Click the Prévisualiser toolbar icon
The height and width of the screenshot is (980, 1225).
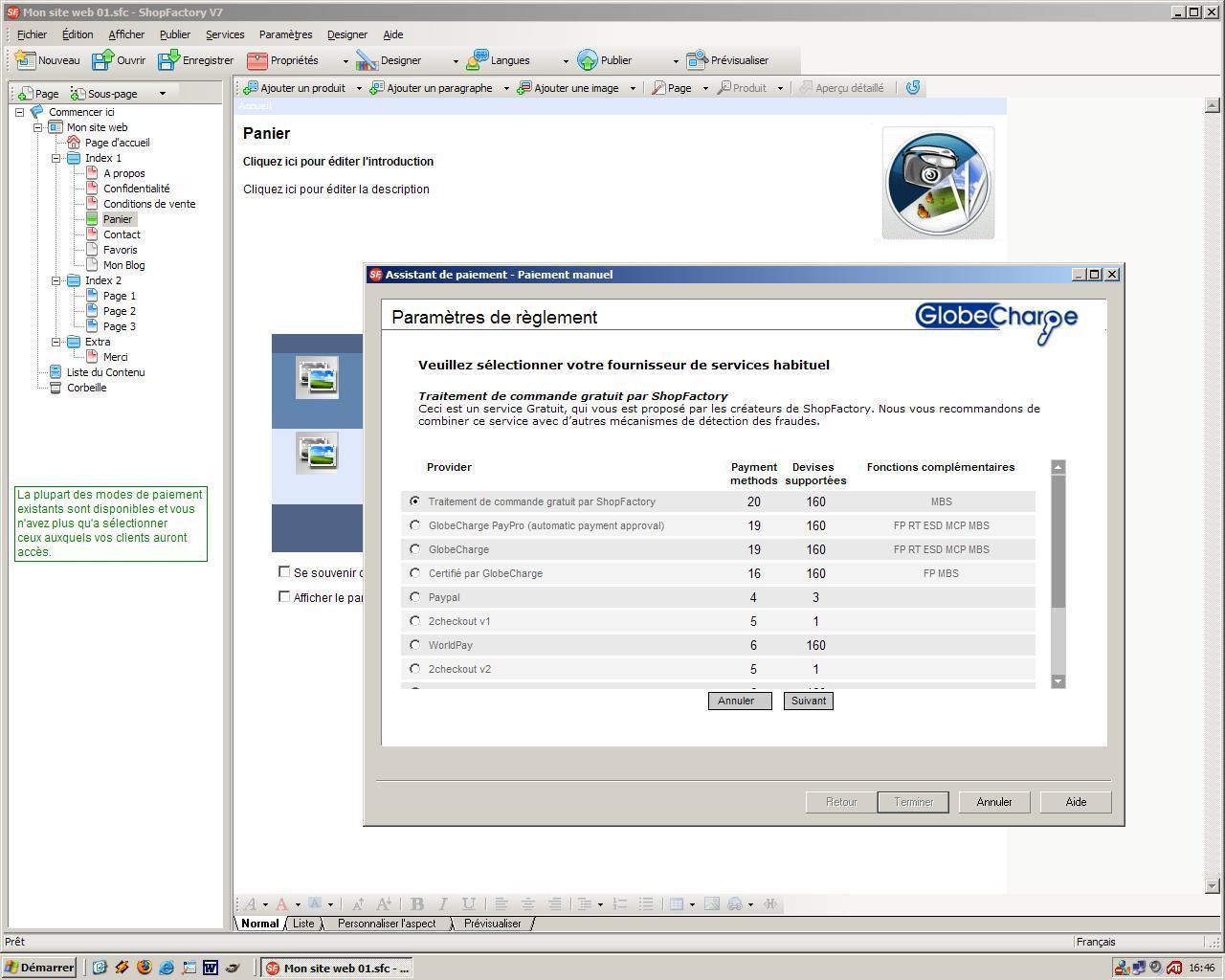click(698, 60)
